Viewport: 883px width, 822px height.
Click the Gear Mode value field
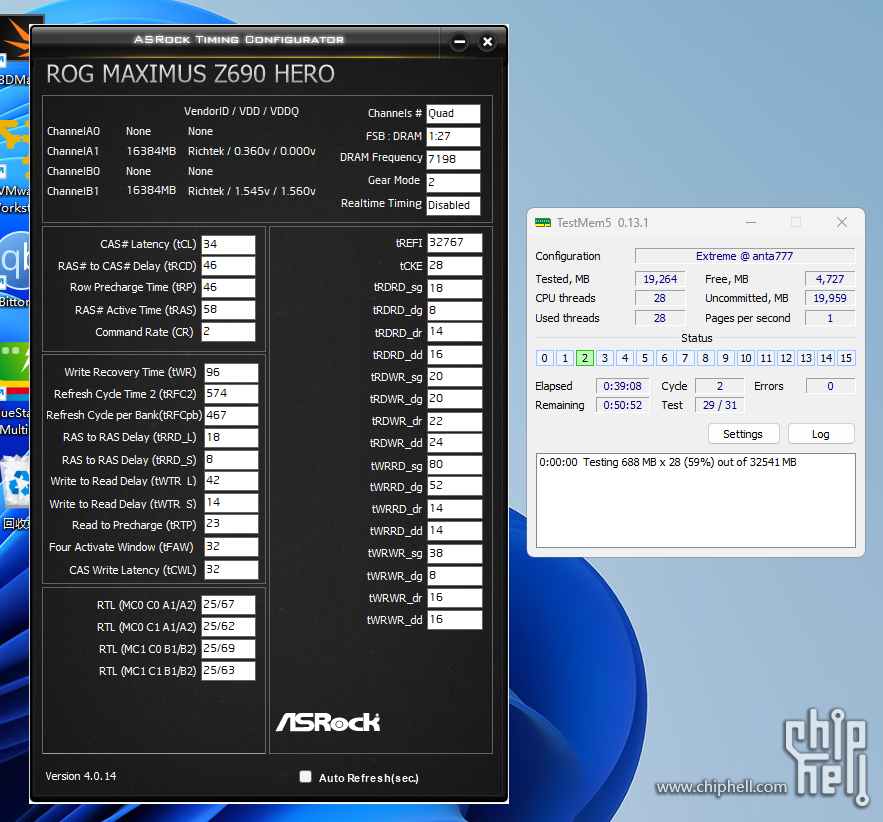point(453,182)
